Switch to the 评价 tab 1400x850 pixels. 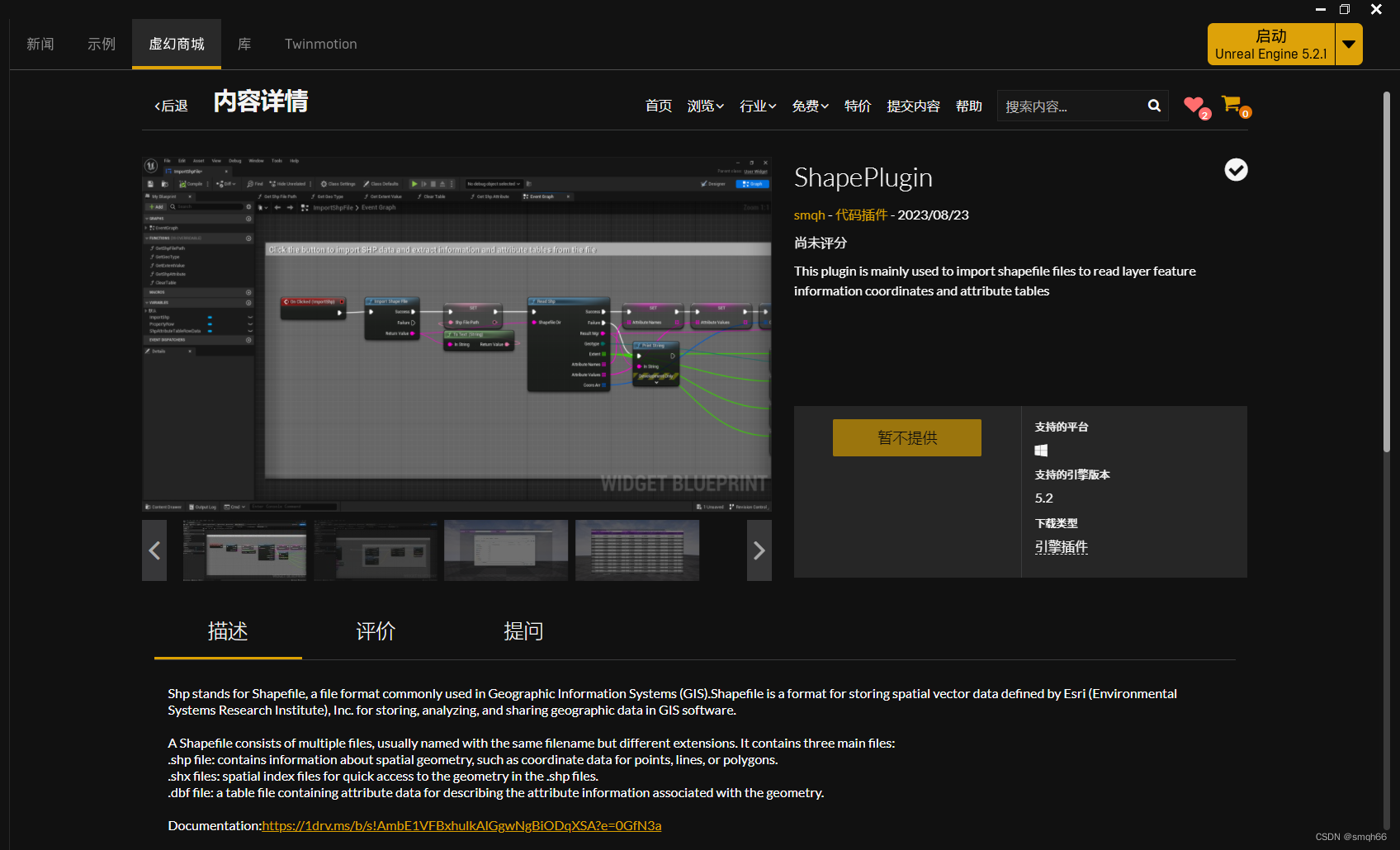(x=376, y=631)
